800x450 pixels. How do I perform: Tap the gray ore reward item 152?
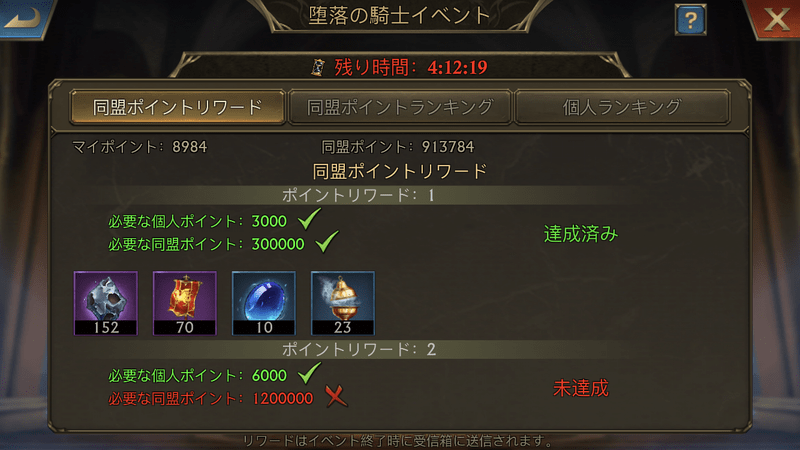coord(106,303)
